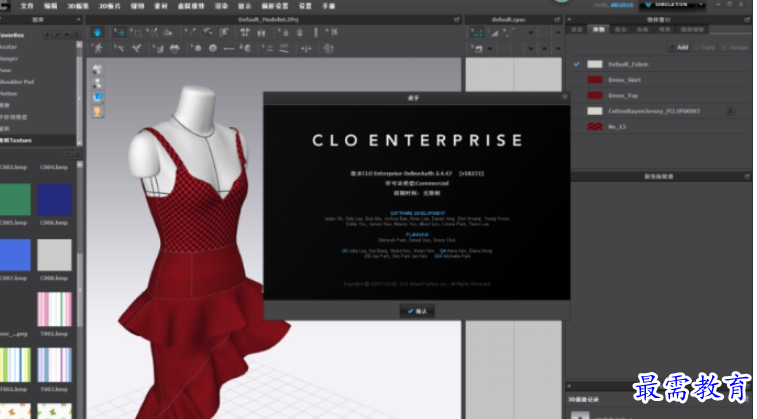Select the CottonRayonJersey fabric row text
Image resolution: width=757 pixels, height=419 pixels.
click(654, 111)
